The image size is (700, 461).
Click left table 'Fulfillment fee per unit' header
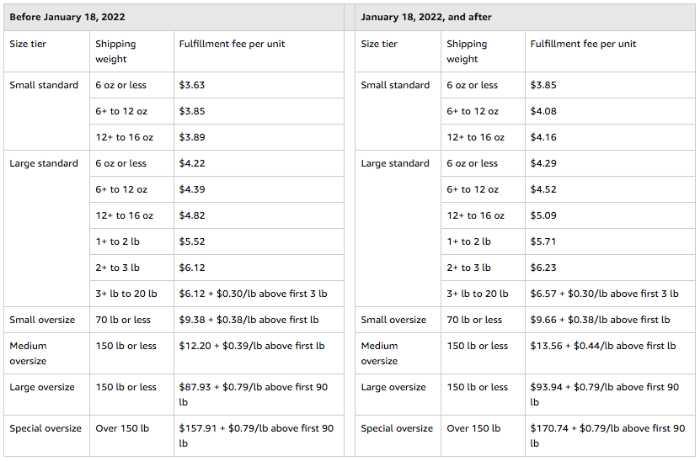232,44
